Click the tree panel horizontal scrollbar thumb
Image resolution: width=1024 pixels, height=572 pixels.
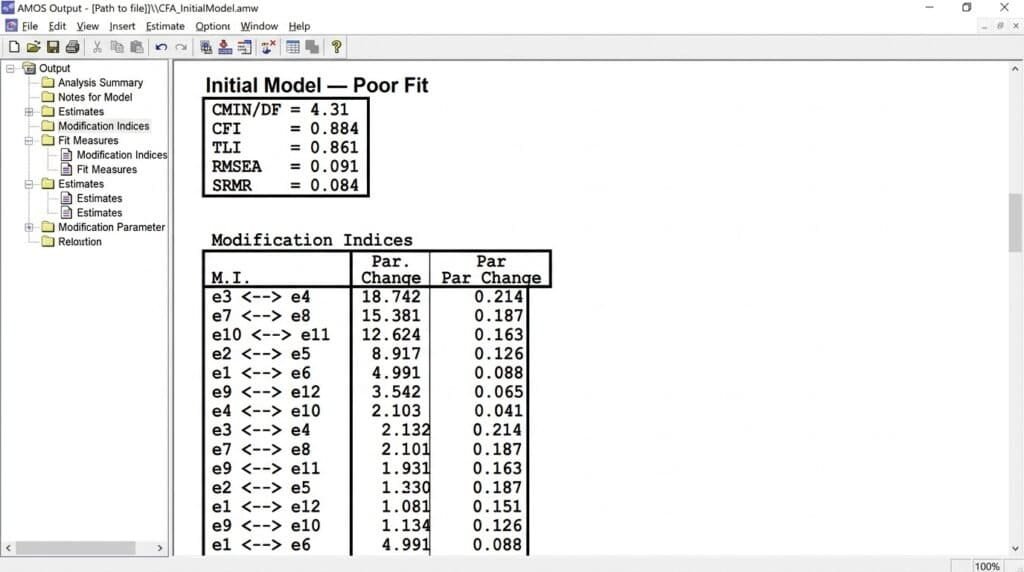point(76,548)
